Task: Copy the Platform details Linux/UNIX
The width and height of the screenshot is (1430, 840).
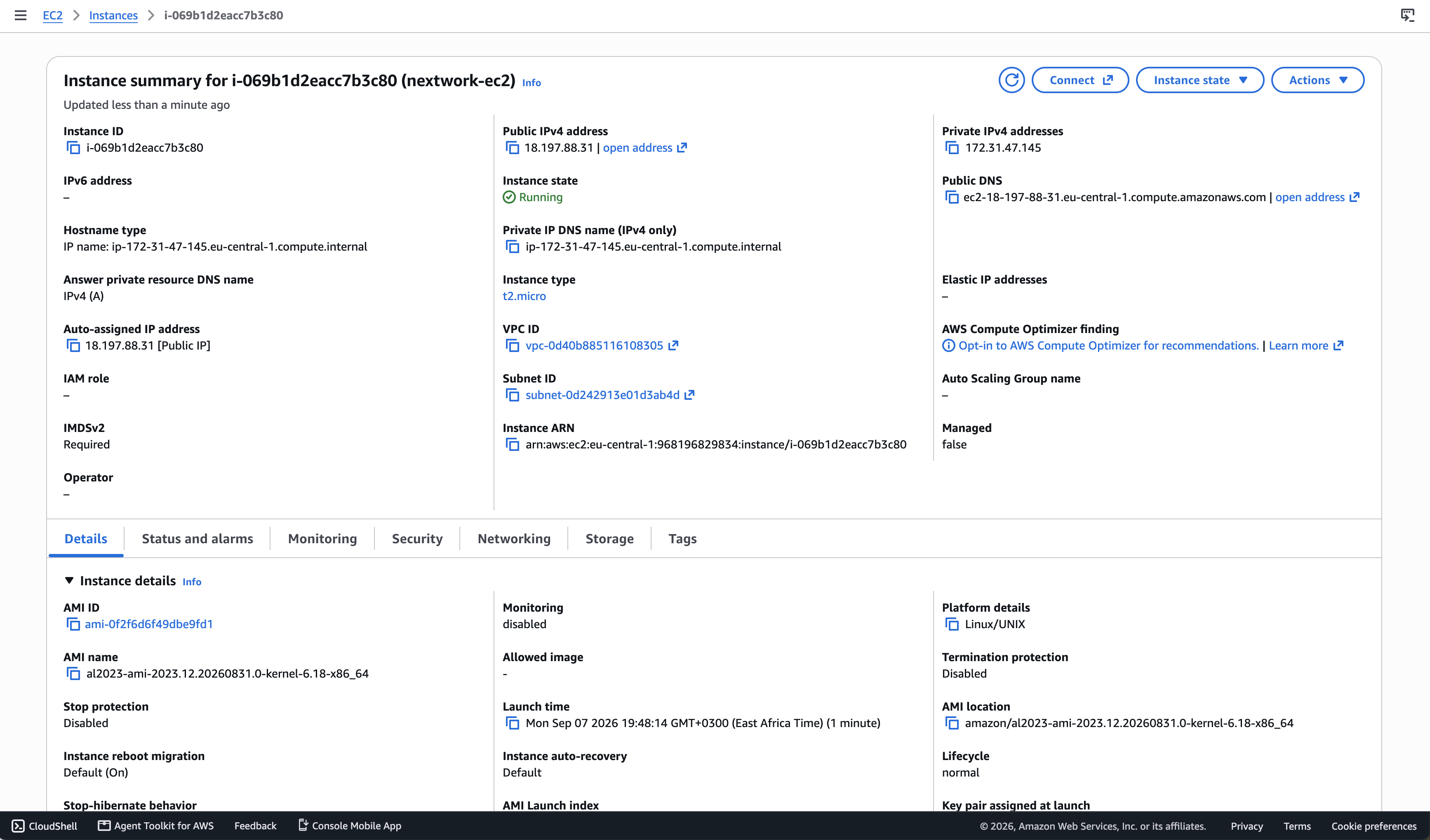Action: click(x=952, y=624)
